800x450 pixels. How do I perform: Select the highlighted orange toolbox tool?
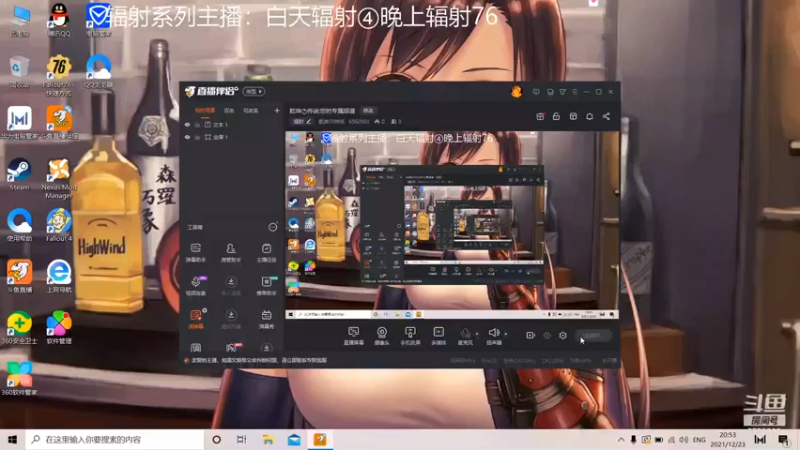pyautogui.click(x=196, y=319)
